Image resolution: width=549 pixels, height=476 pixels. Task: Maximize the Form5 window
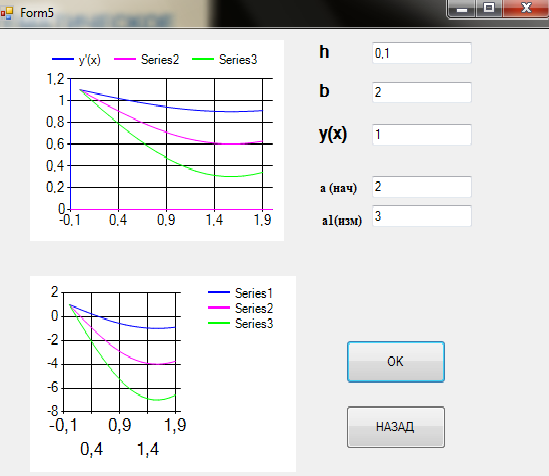[489, 8]
